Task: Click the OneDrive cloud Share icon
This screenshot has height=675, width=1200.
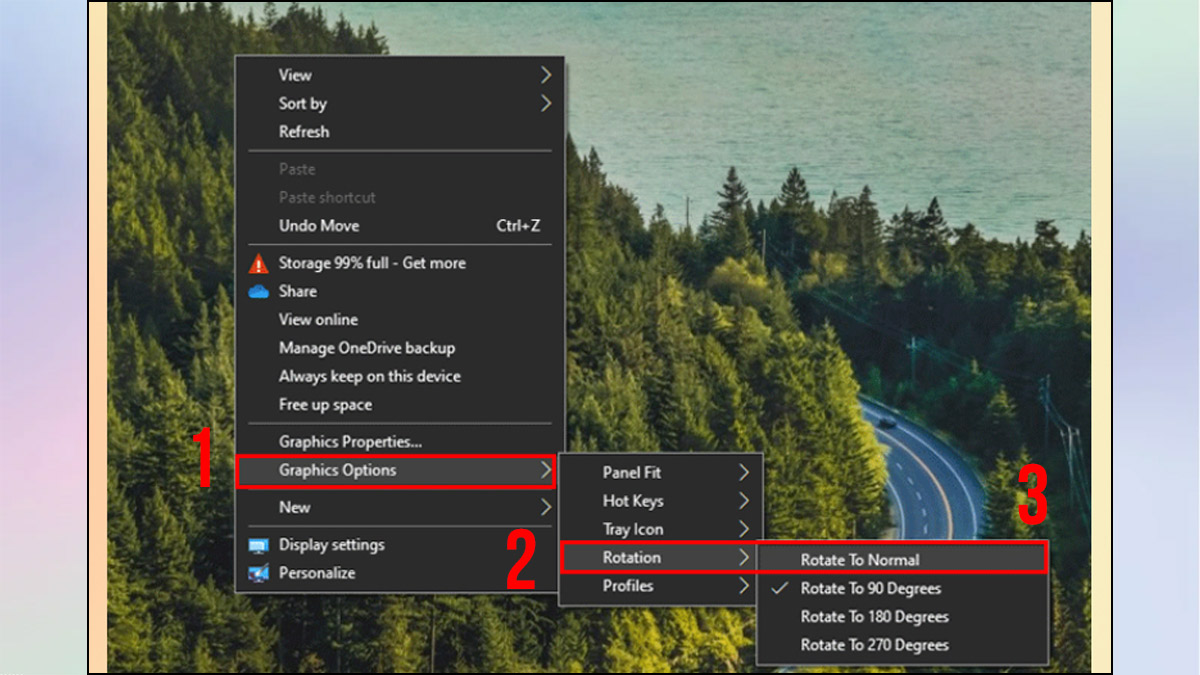Action: [x=259, y=292]
